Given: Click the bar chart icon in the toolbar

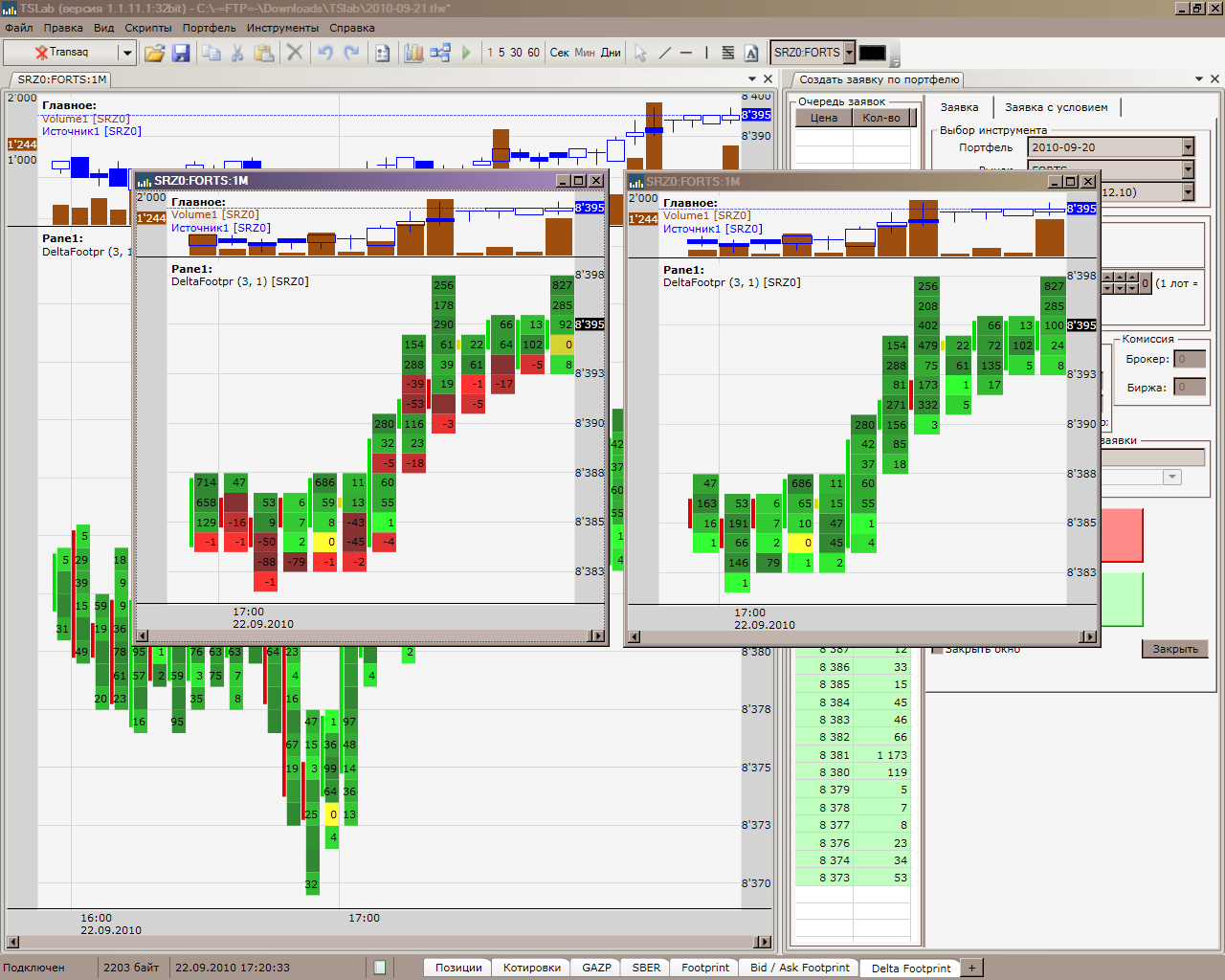Looking at the screenshot, I should pyautogui.click(x=413, y=53).
